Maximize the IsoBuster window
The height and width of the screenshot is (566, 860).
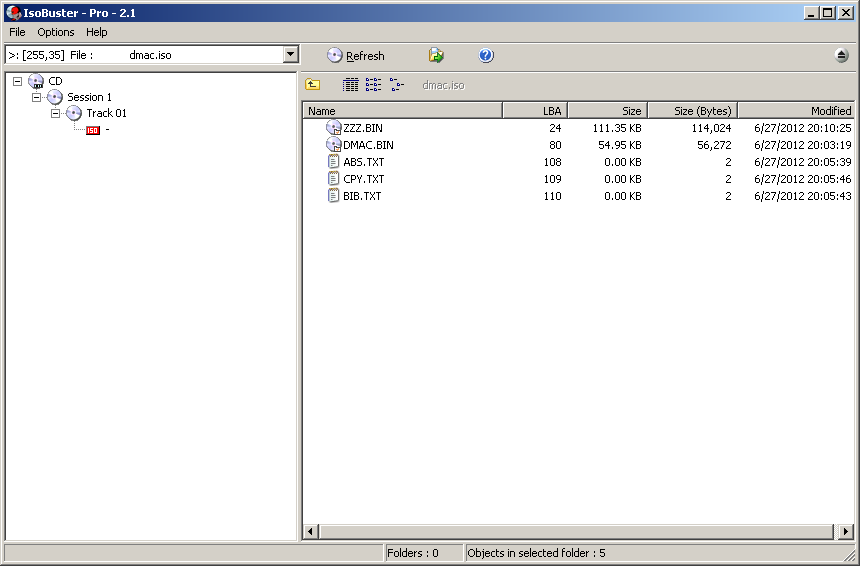[828, 12]
